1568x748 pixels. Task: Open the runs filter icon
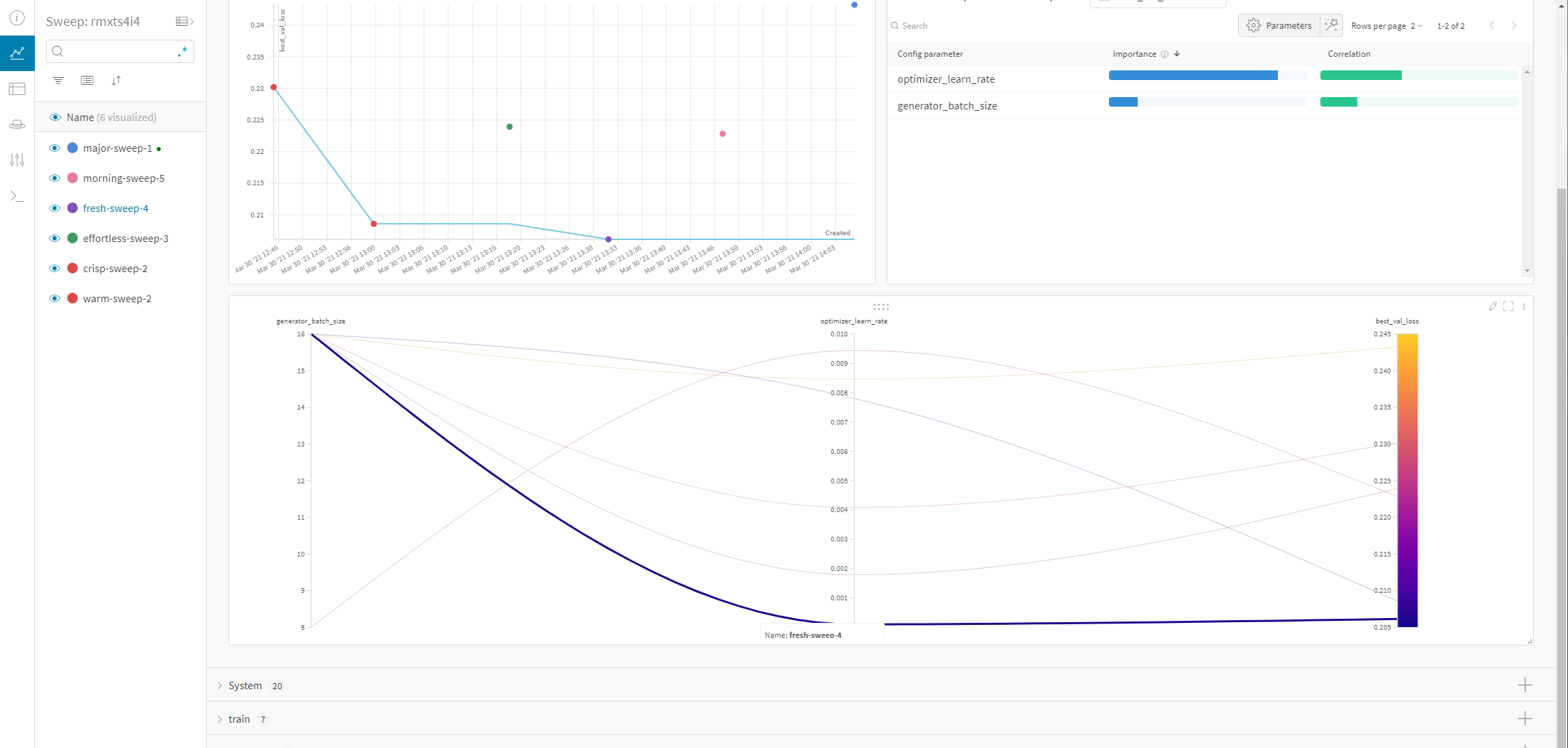[58, 81]
